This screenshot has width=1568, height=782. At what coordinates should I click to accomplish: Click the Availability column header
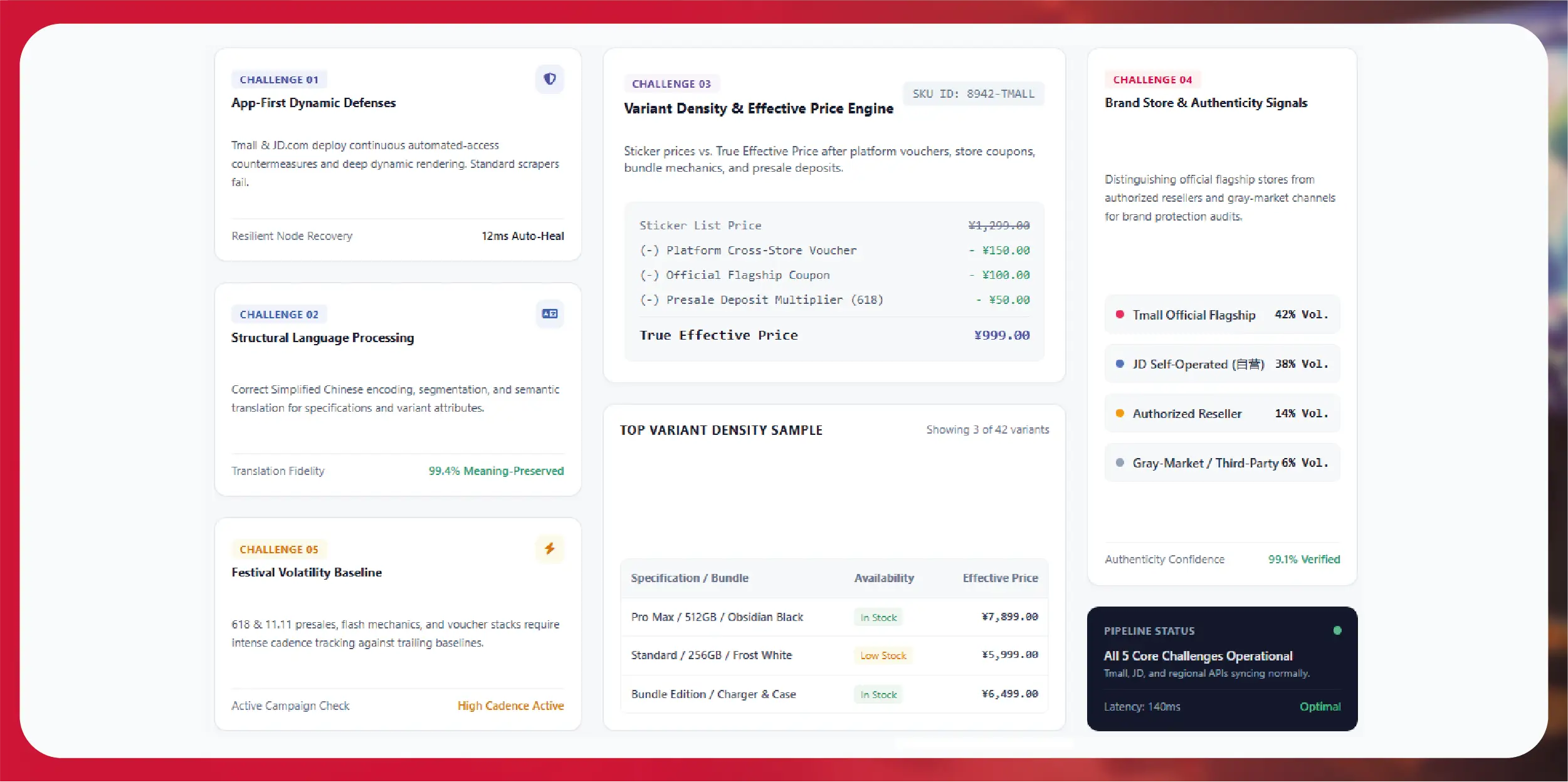click(x=884, y=578)
